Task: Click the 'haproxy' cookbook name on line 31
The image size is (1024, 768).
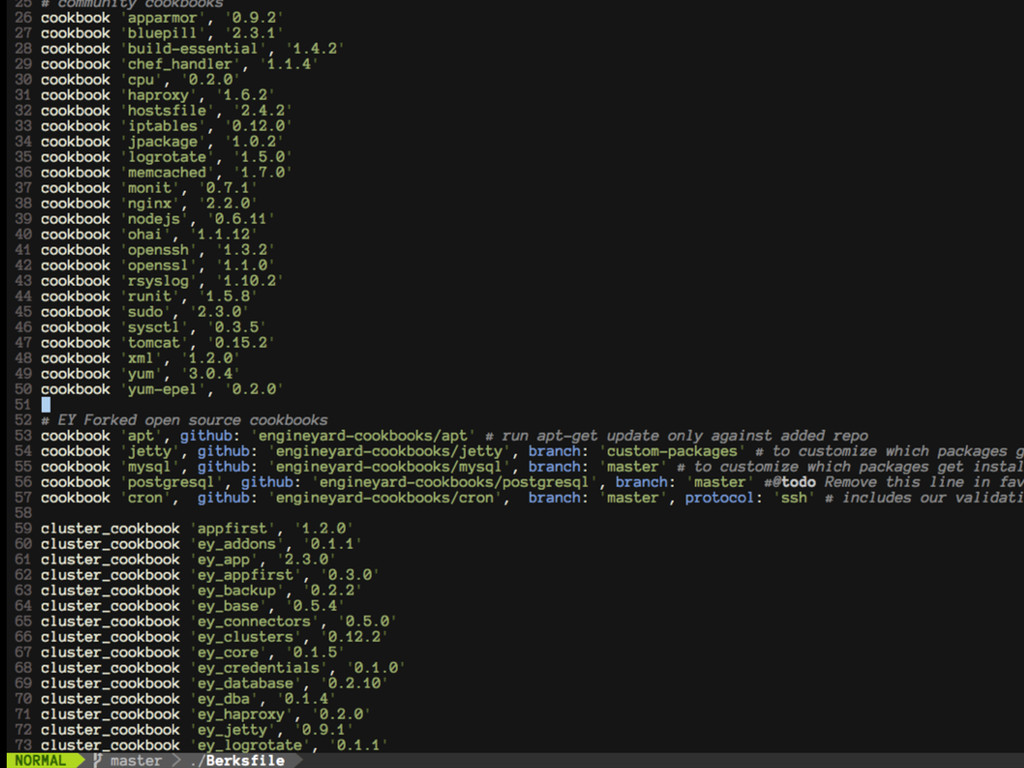Action: click(x=158, y=95)
